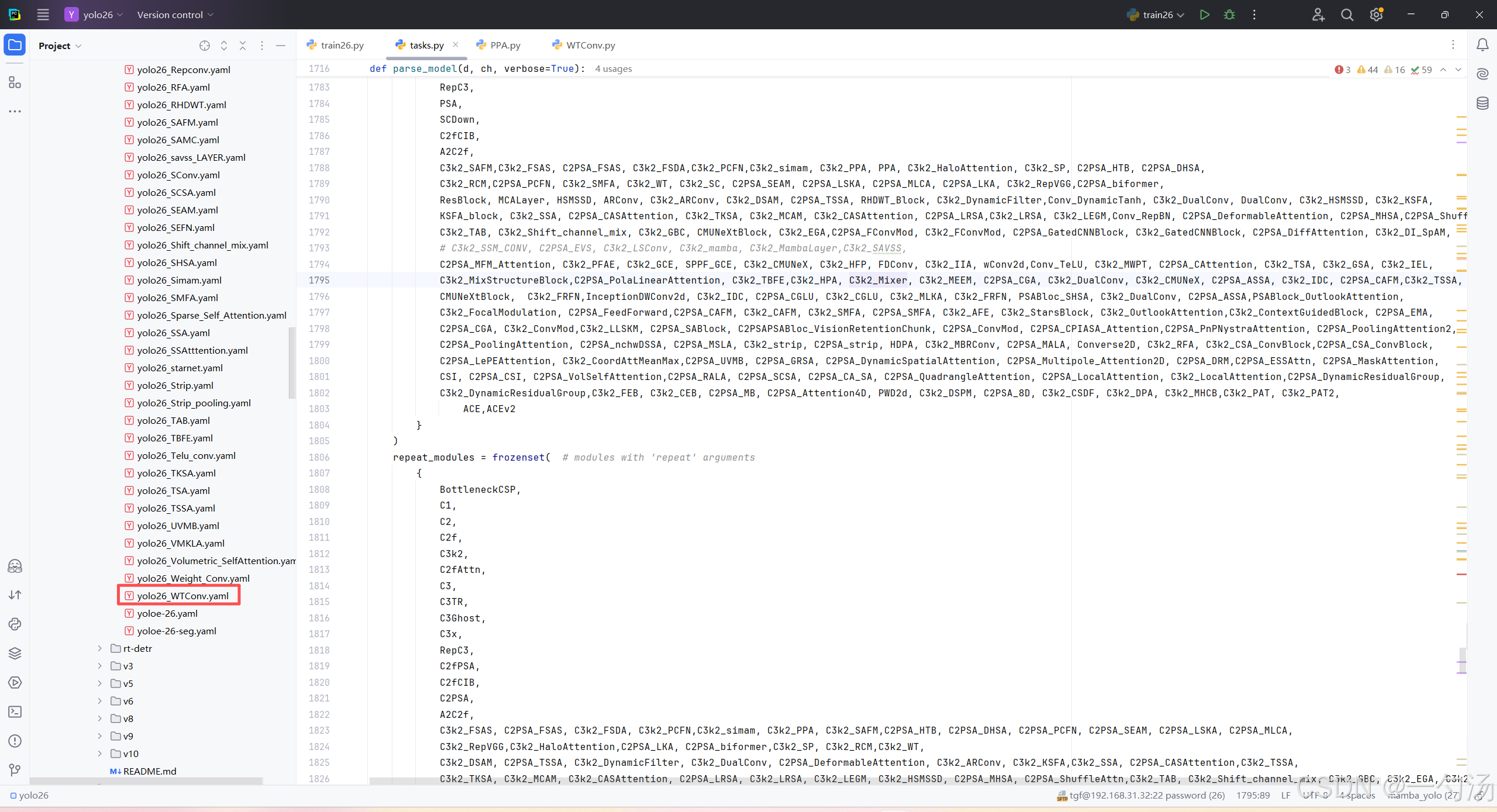Expand the rt-detr folder
Image resolution: width=1497 pixels, height=812 pixels.
[100, 648]
